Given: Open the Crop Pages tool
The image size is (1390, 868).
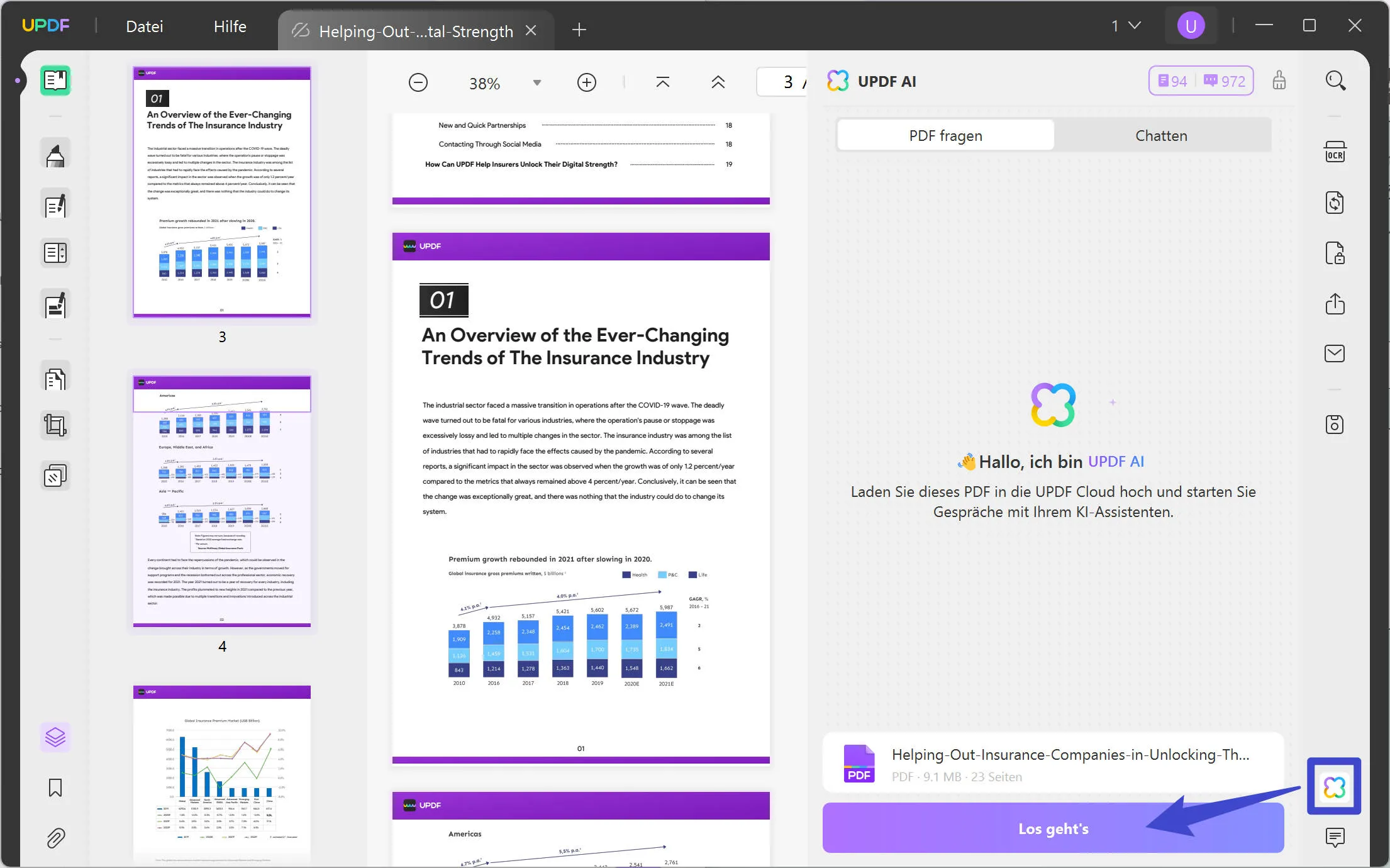Looking at the screenshot, I should [55, 425].
